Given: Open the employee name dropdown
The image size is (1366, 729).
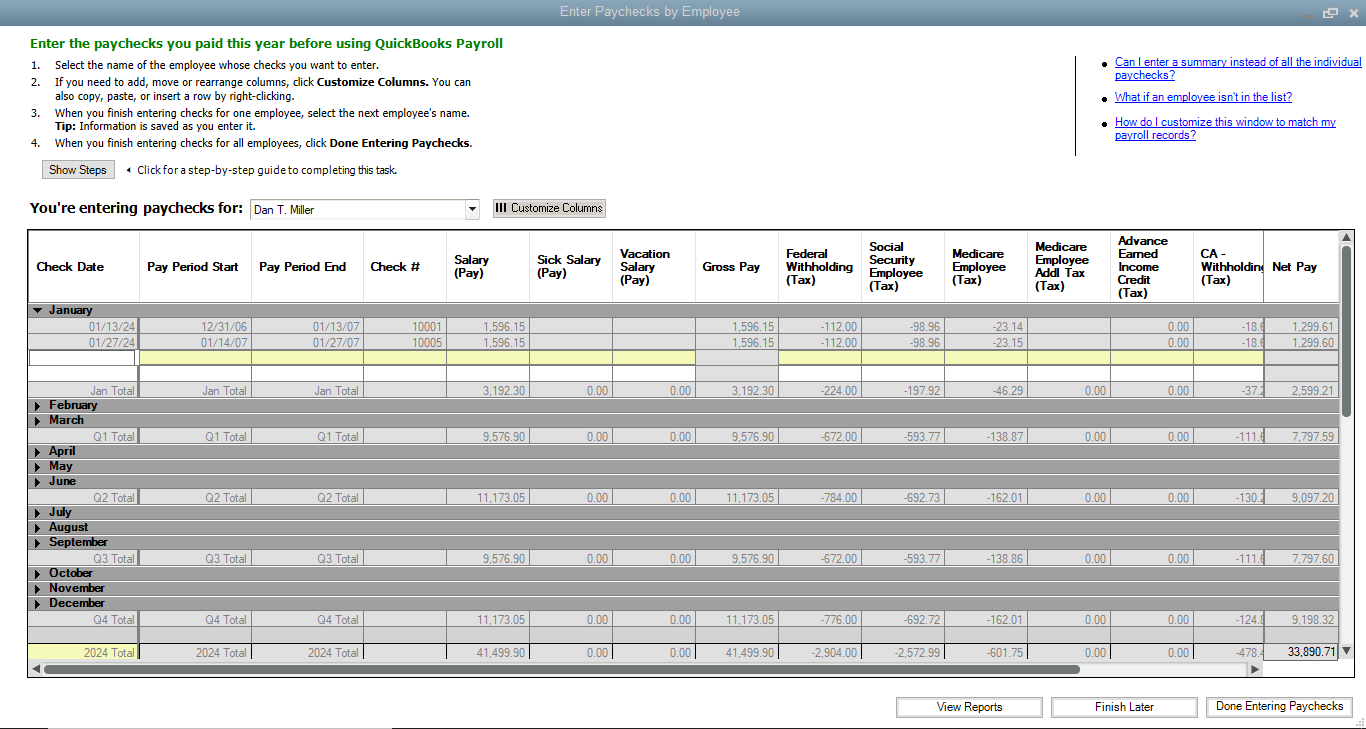Looking at the screenshot, I should [472, 210].
